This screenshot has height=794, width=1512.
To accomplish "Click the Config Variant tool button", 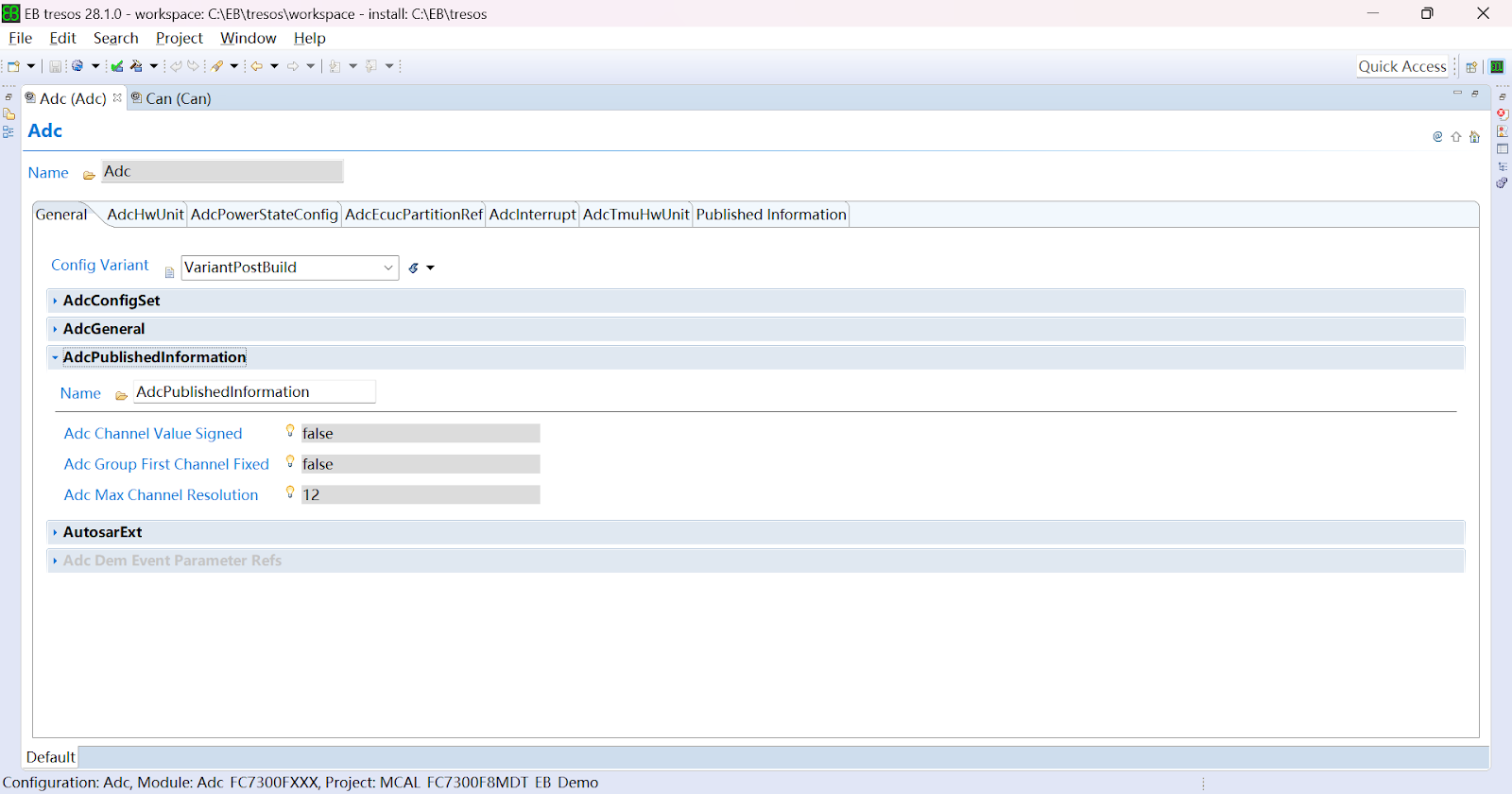I will [414, 268].
